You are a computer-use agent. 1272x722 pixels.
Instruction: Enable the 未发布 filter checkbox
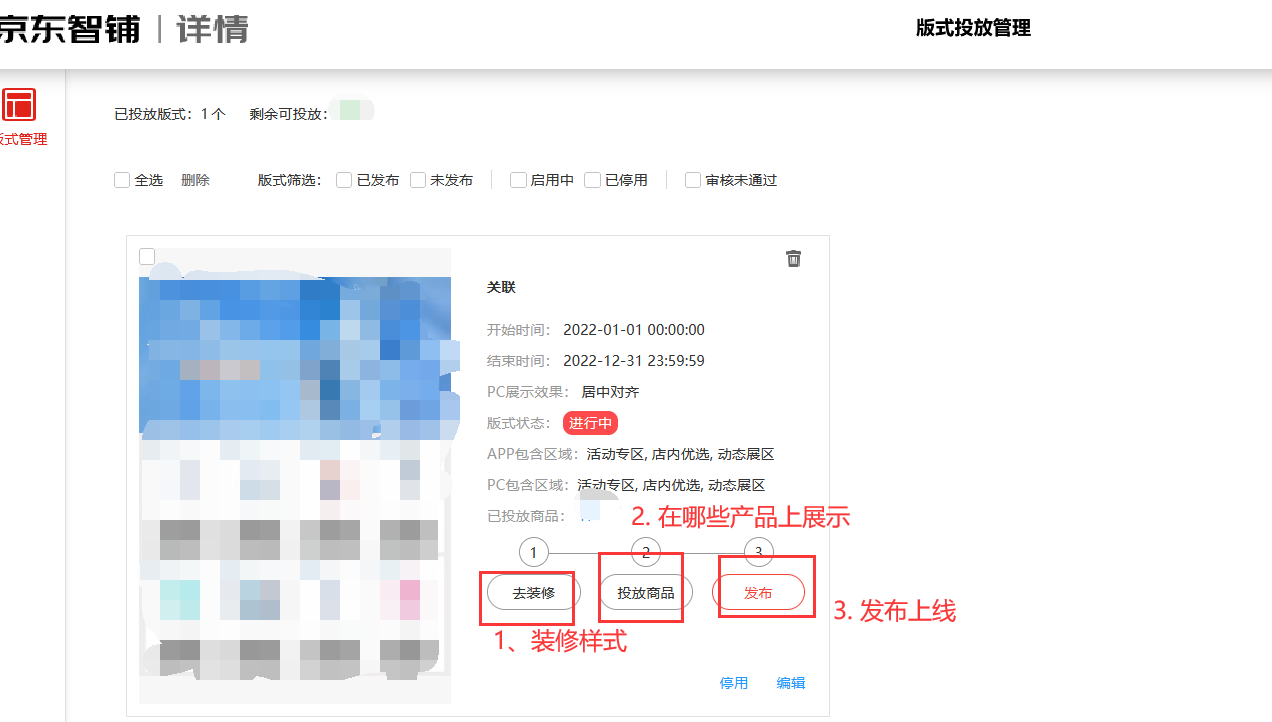point(418,180)
